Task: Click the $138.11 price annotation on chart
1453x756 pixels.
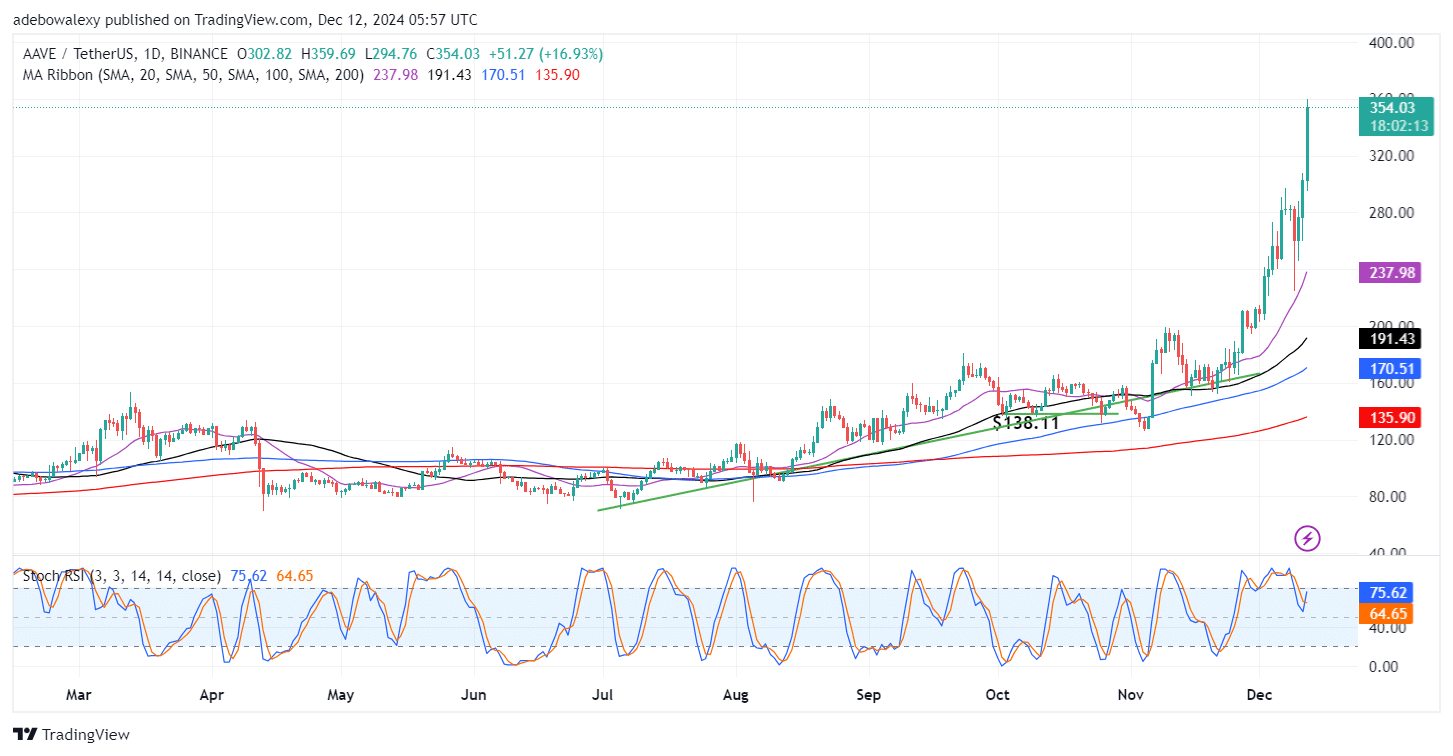Action: point(1025,422)
